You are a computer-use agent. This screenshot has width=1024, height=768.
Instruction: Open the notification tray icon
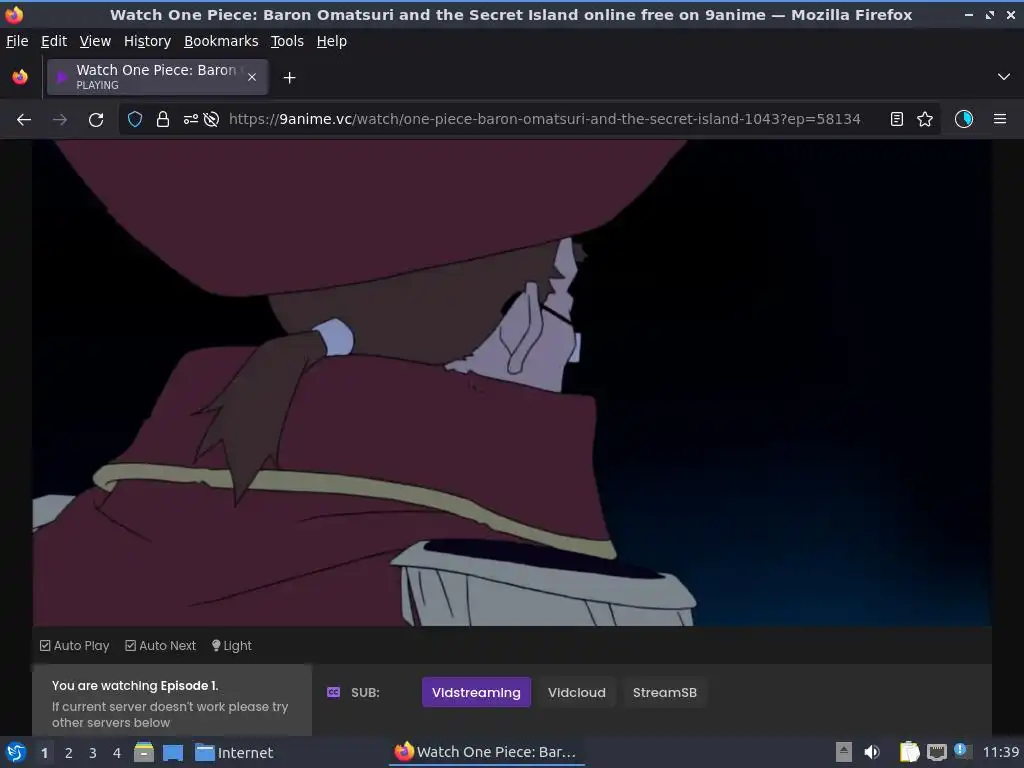tap(961, 750)
